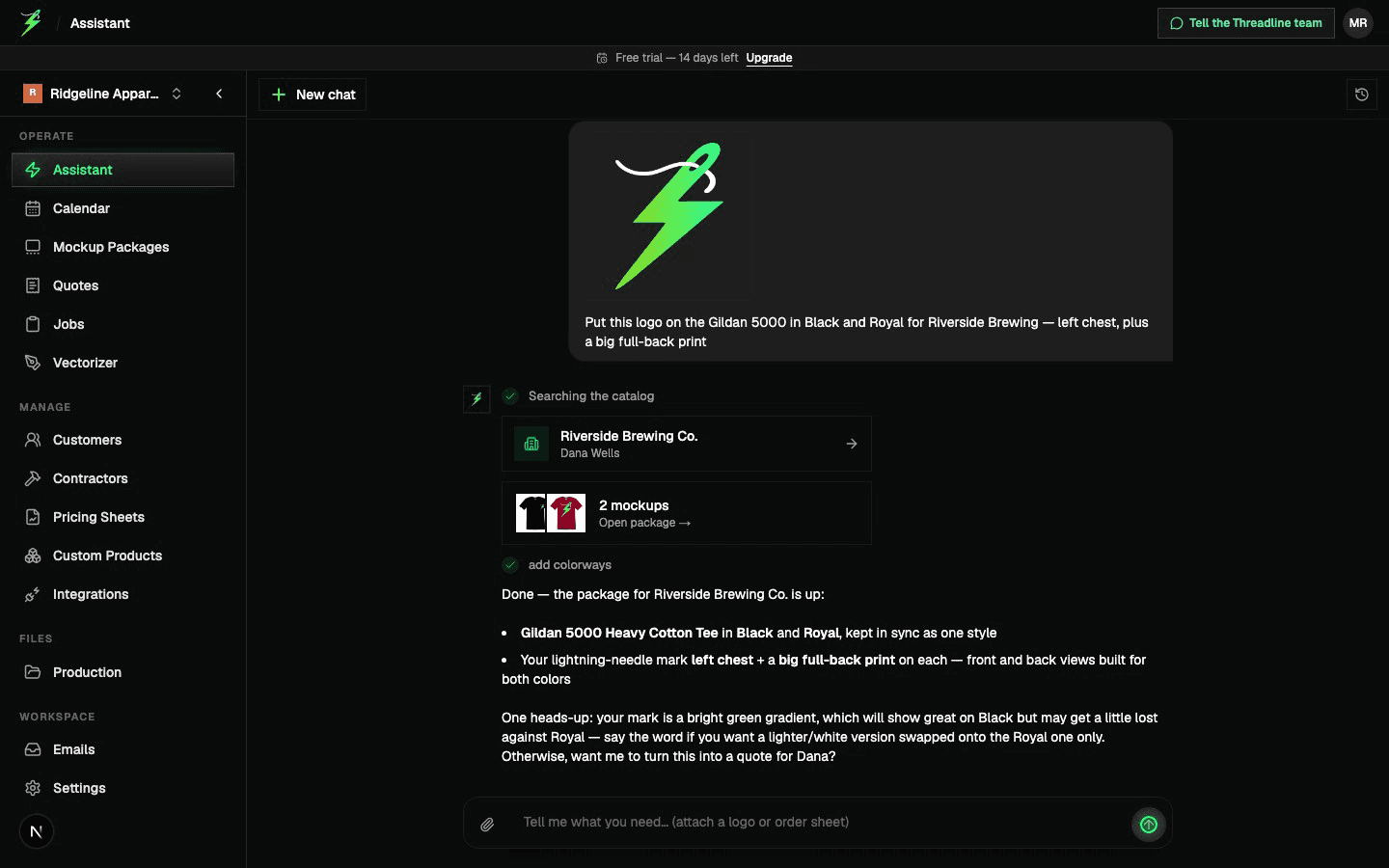Start a New chat
Viewport: 1389px width, 868px height.
click(x=313, y=95)
